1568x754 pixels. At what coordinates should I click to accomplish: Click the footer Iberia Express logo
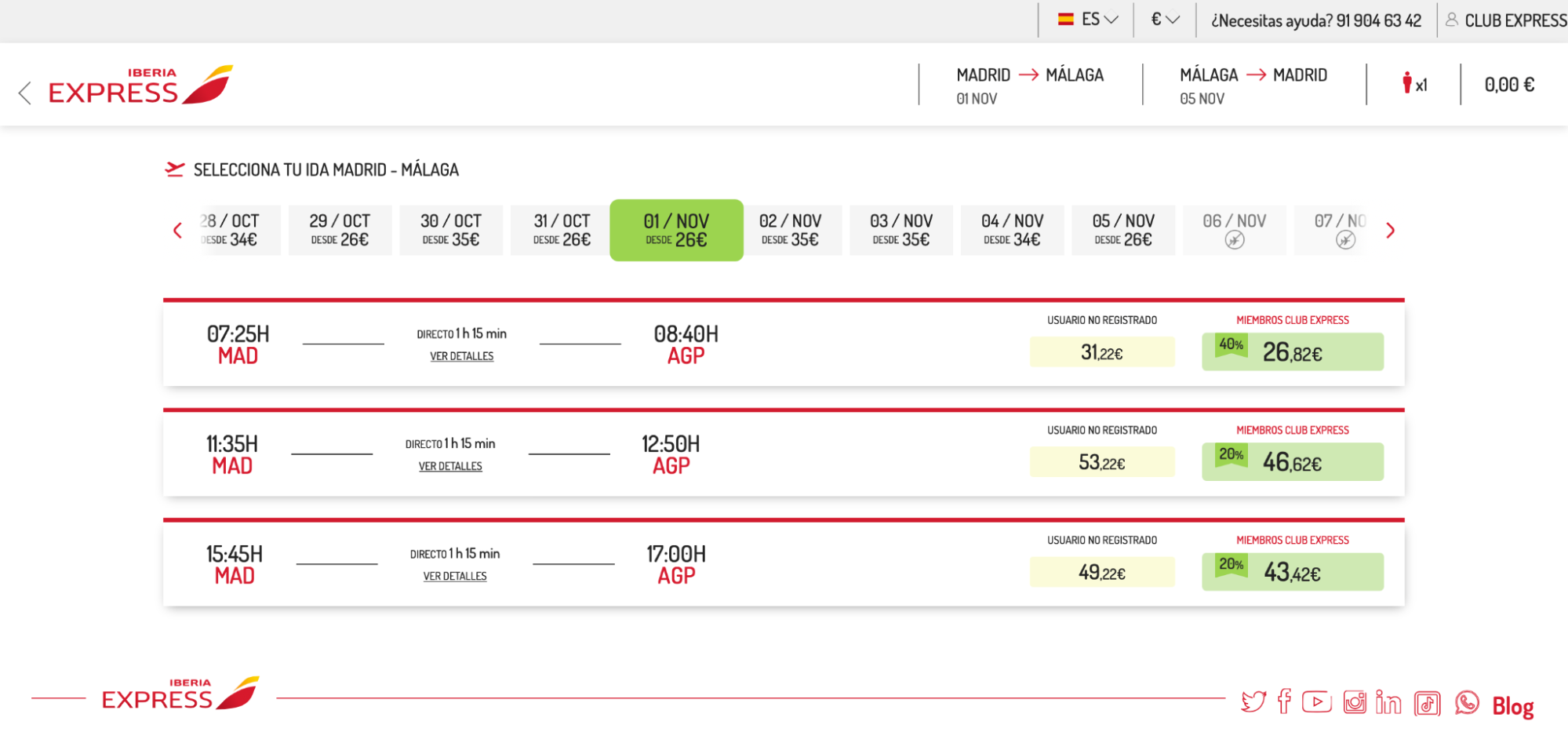[180, 694]
